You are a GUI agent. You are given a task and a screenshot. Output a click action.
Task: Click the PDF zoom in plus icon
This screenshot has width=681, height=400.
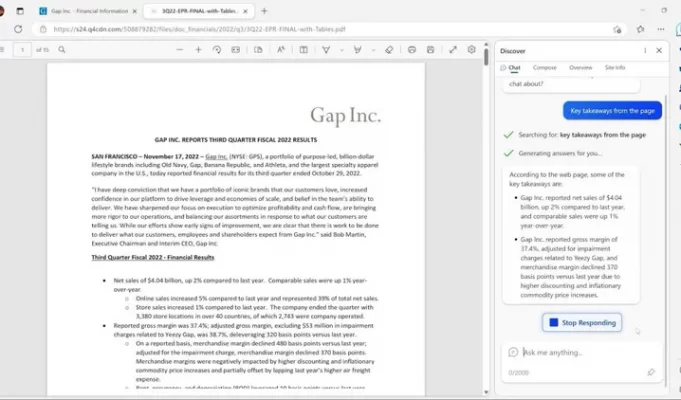tap(196, 49)
